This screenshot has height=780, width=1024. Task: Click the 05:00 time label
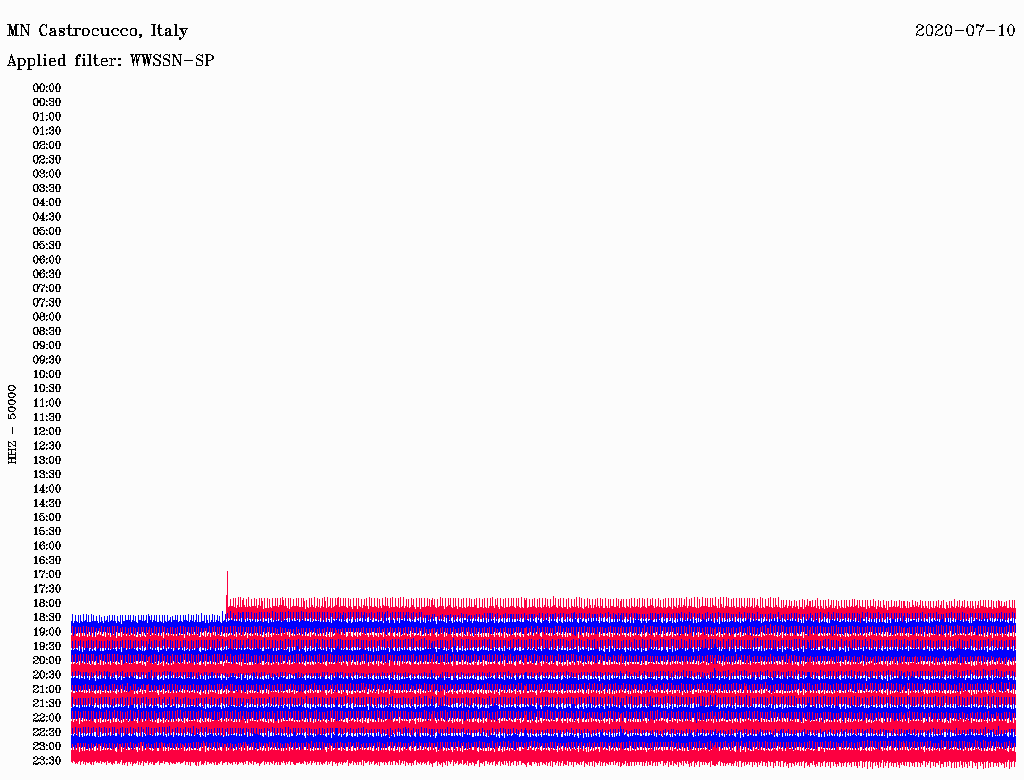(47, 231)
